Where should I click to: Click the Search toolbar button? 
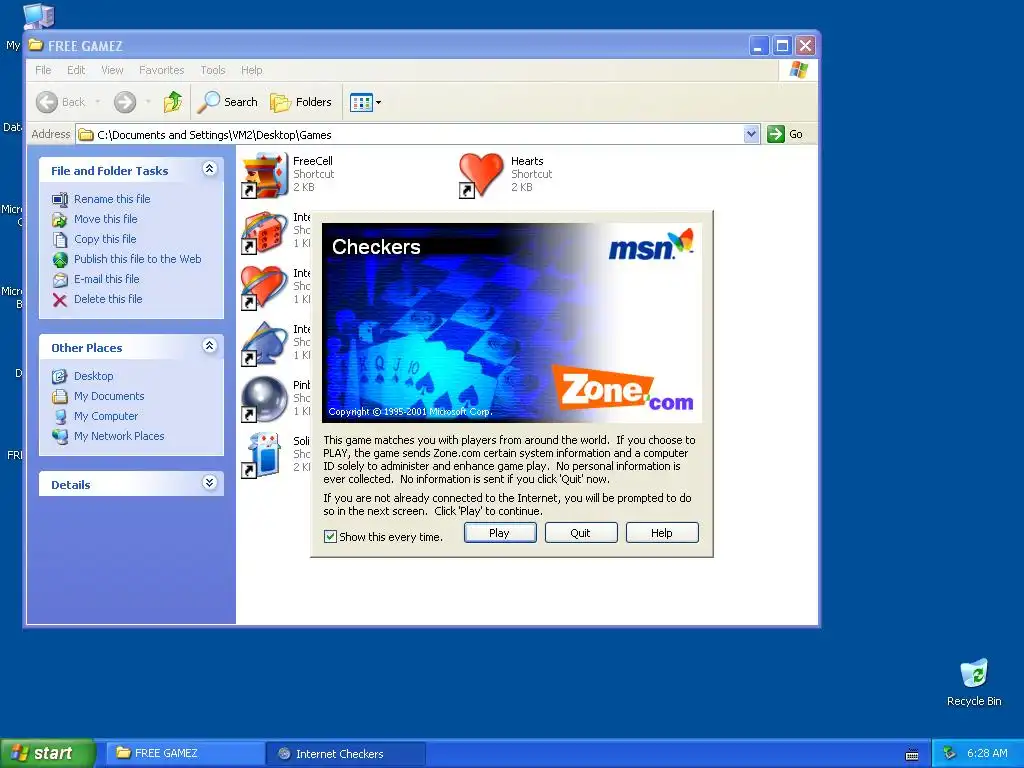(227, 102)
